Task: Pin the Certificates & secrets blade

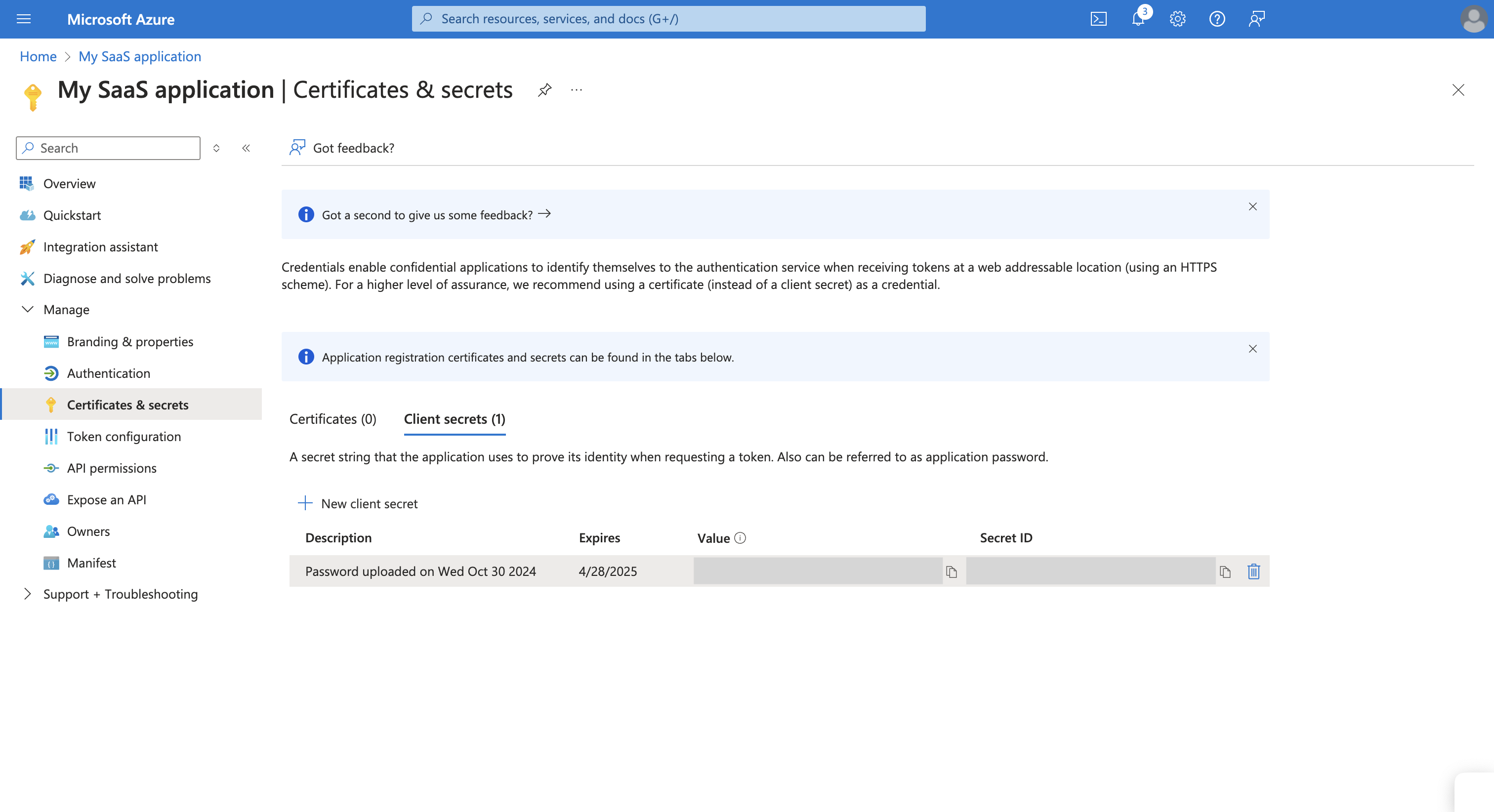Action: coord(544,90)
